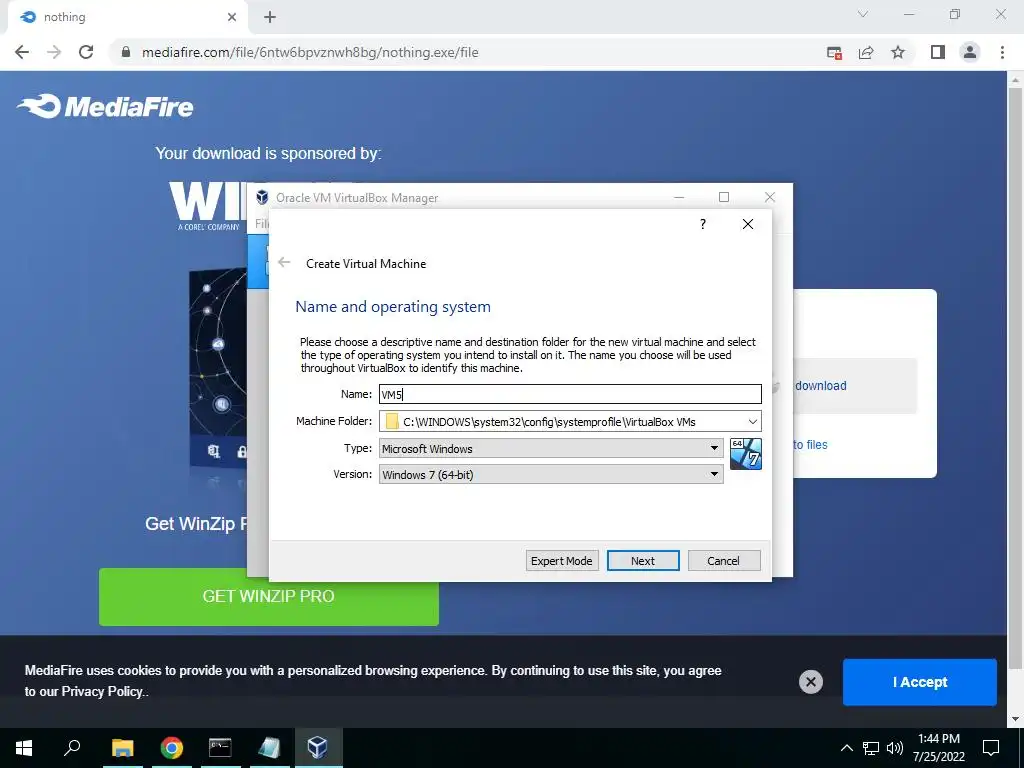1024x768 pixels.
Task: Open Chrome profile avatar menu
Action: (970, 52)
